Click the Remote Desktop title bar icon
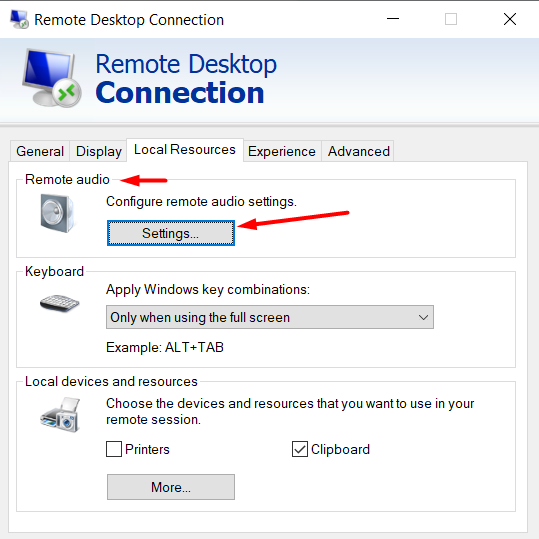Viewport: 539px width, 539px height. (19, 19)
